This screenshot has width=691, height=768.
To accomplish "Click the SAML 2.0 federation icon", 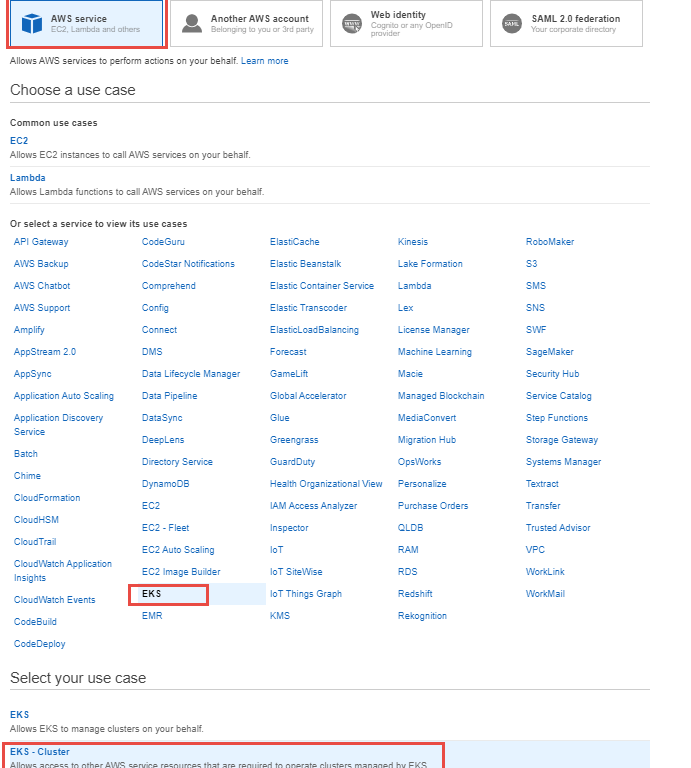I will (x=512, y=23).
